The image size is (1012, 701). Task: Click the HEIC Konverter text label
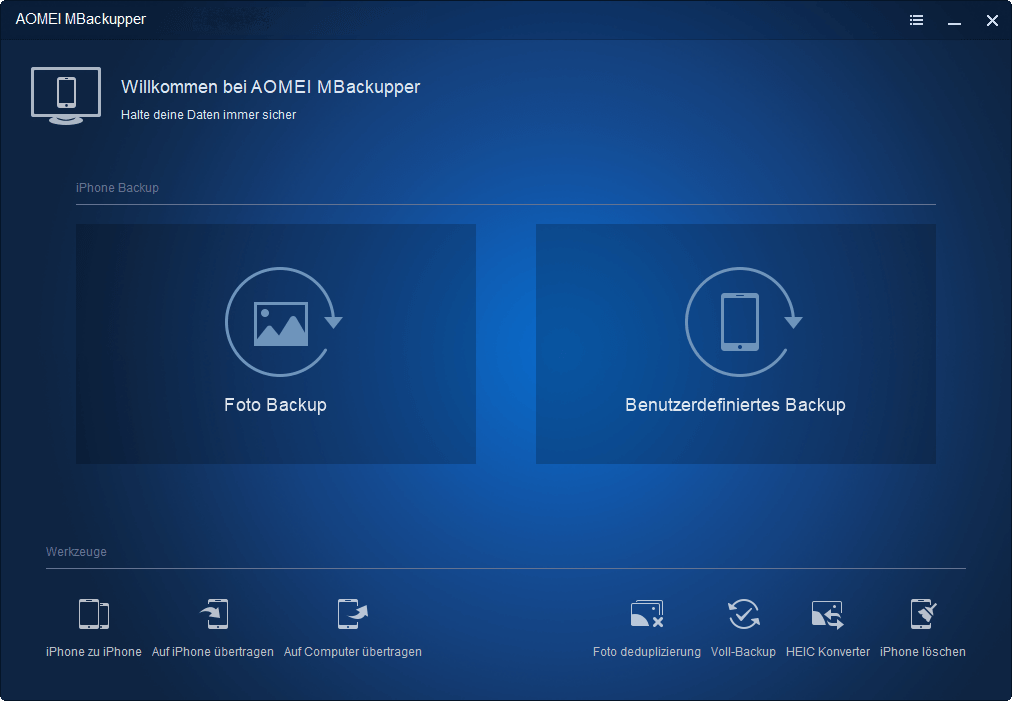(x=827, y=652)
